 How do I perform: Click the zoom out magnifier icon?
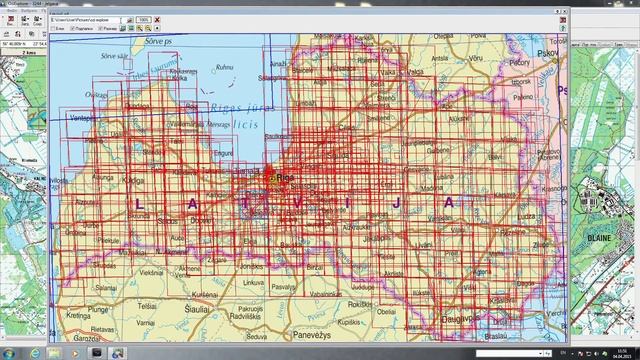(x=148, y=29)
